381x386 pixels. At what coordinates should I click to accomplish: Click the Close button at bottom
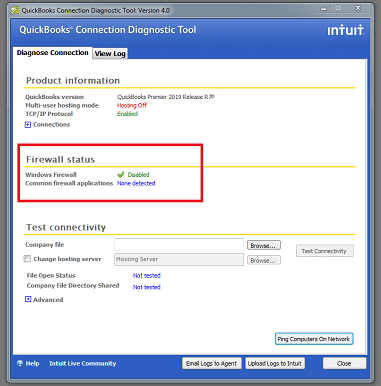(344, 363)
